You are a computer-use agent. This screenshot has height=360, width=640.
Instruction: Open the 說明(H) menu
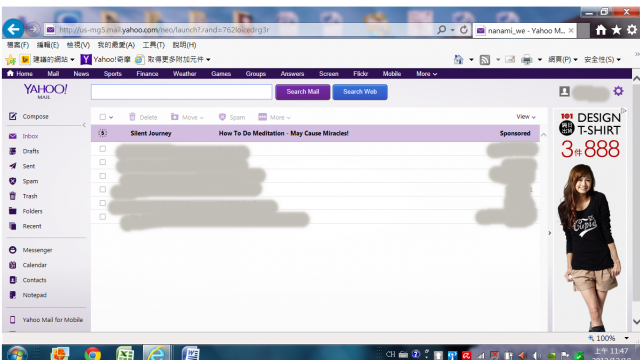point(184,45)
